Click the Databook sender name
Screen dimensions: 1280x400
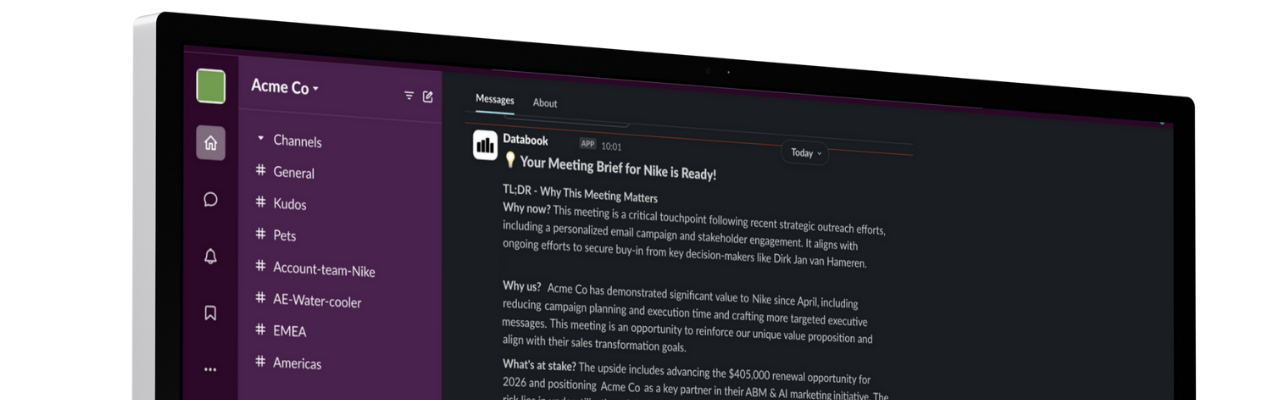click(x=525, y=141)
